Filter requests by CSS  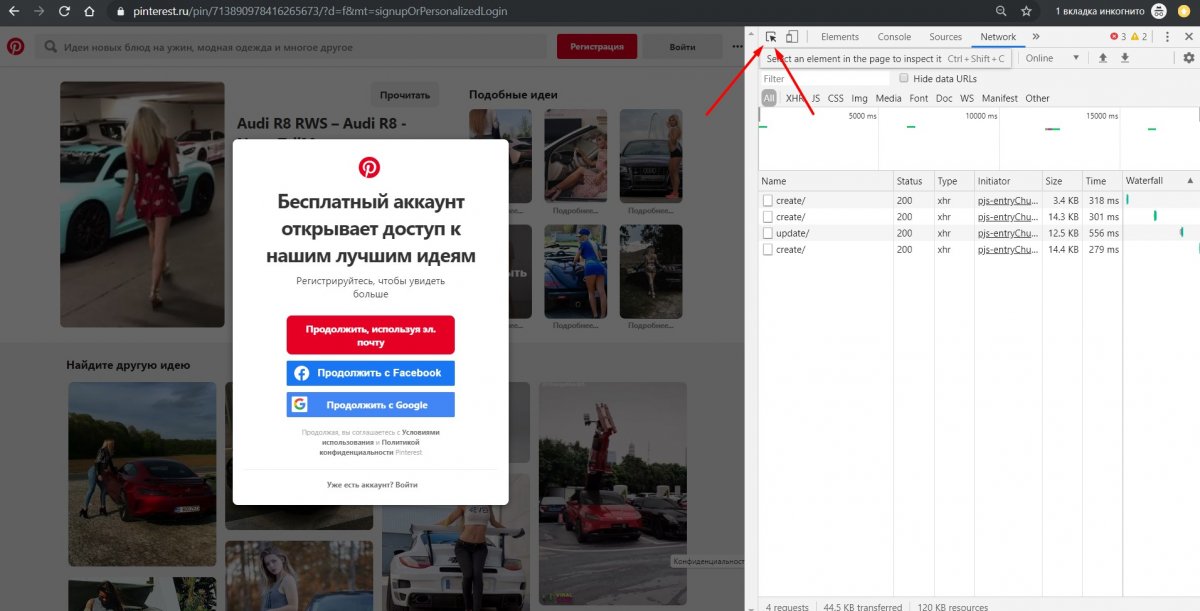tap(836, 98)
